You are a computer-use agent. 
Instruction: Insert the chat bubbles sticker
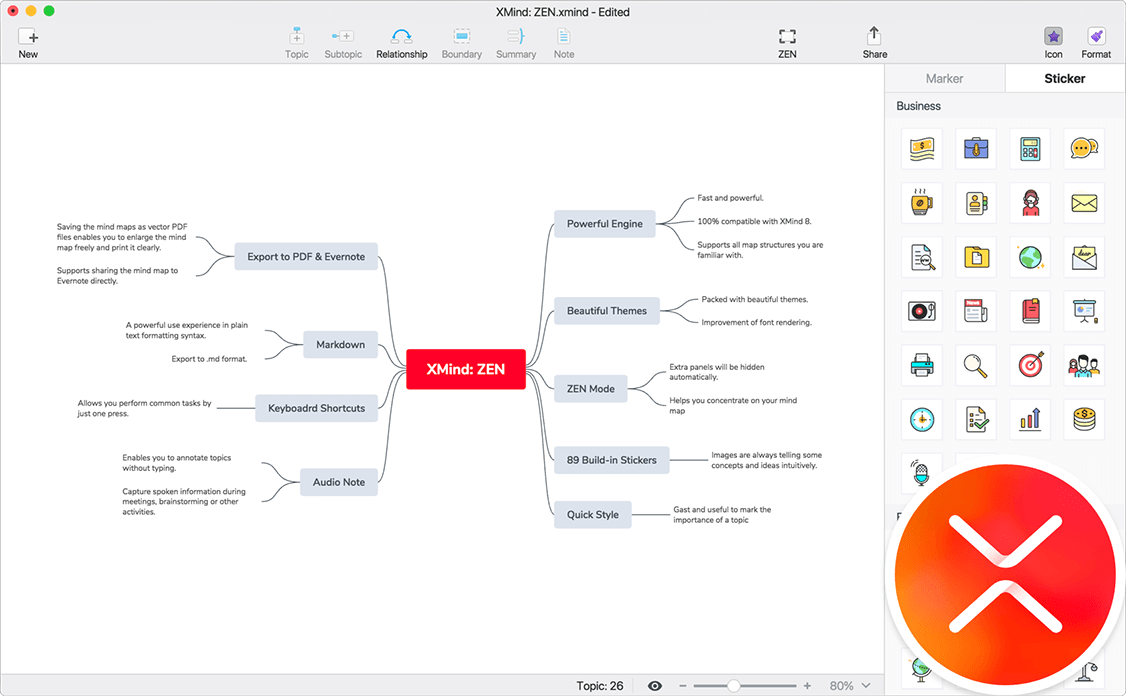pyautogui.click(x=1084, y=149)
